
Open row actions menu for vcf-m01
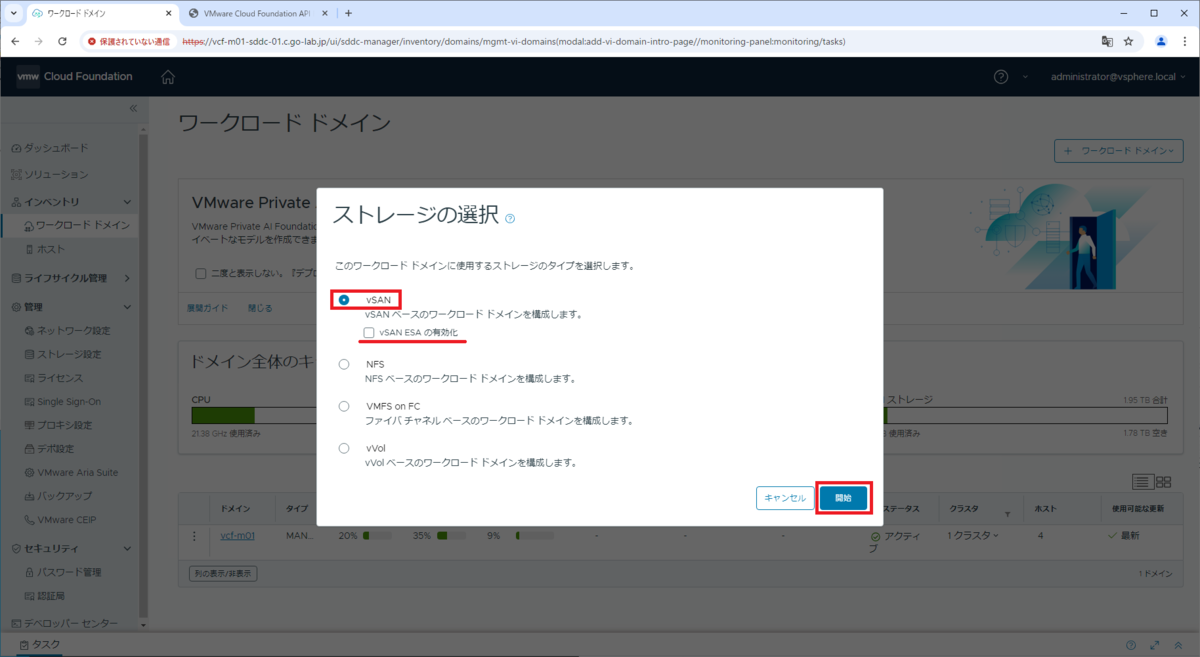(195, 536)
